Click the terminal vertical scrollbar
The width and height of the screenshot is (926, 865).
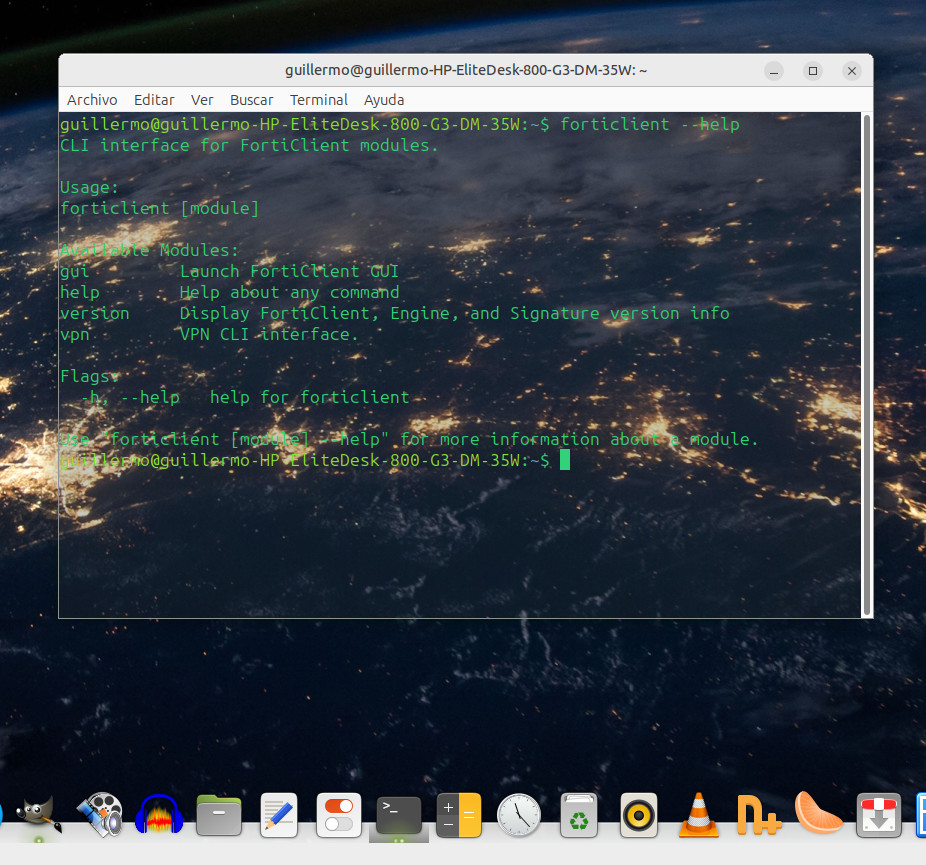(x=866, y=364)
